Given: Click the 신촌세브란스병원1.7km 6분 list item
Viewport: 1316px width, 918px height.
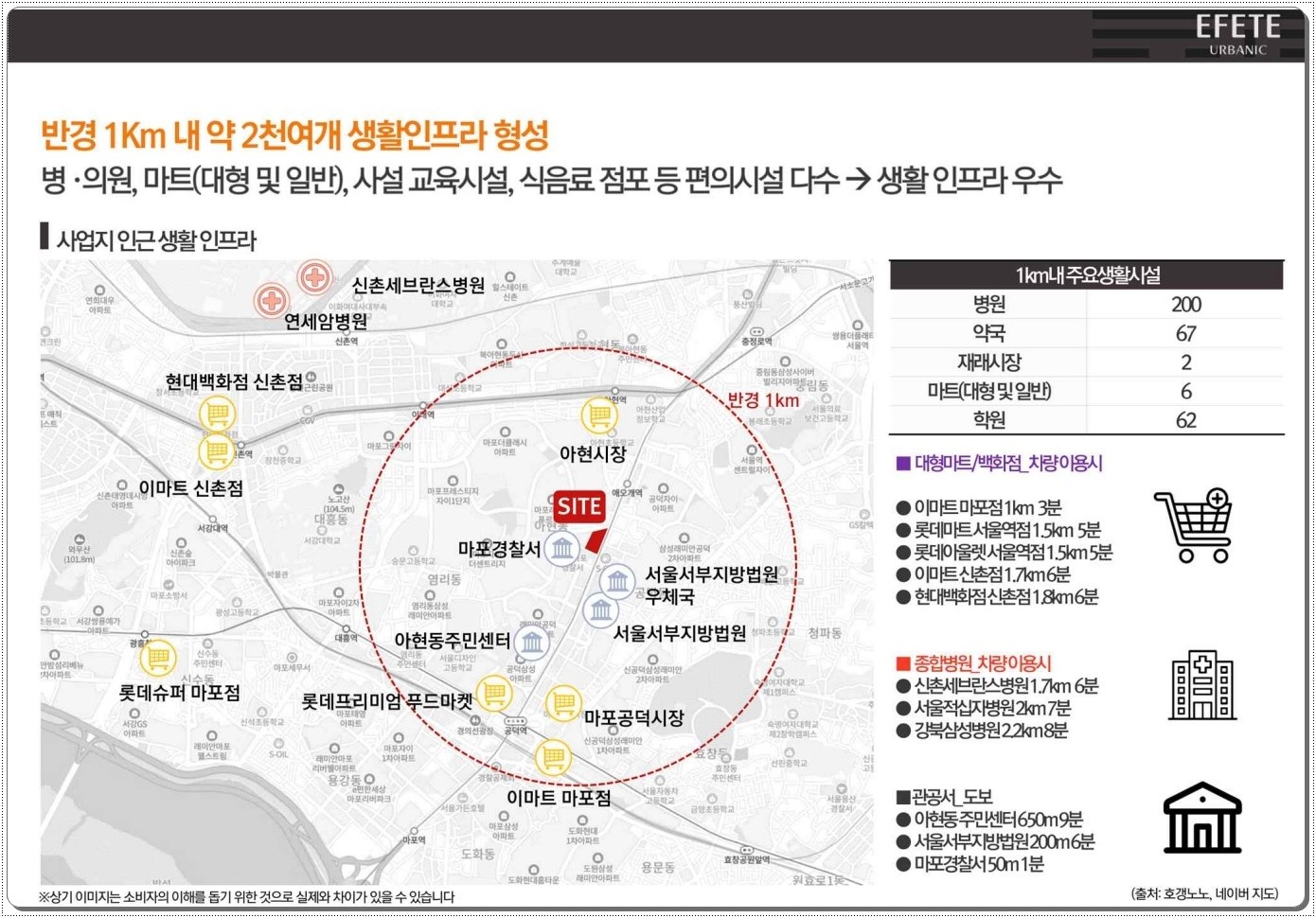Looking at the screenshot, I should click(998, 686).
